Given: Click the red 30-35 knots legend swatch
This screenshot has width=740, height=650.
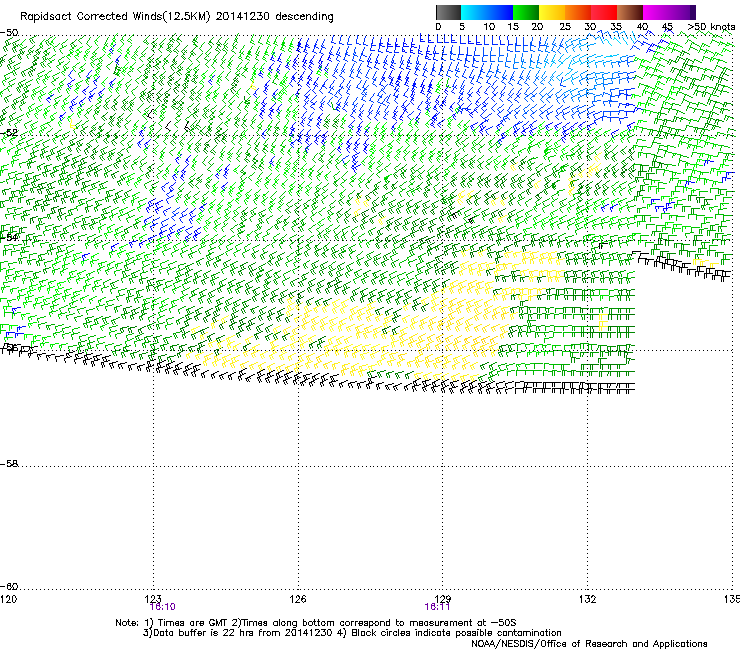Looking at the screenshot, I should [x=604, y=12].
